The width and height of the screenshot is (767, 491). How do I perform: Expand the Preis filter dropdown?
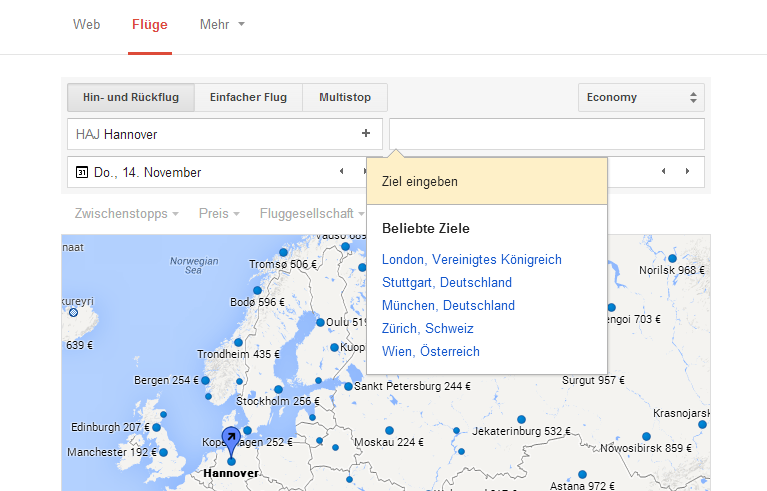click(219, 213)
